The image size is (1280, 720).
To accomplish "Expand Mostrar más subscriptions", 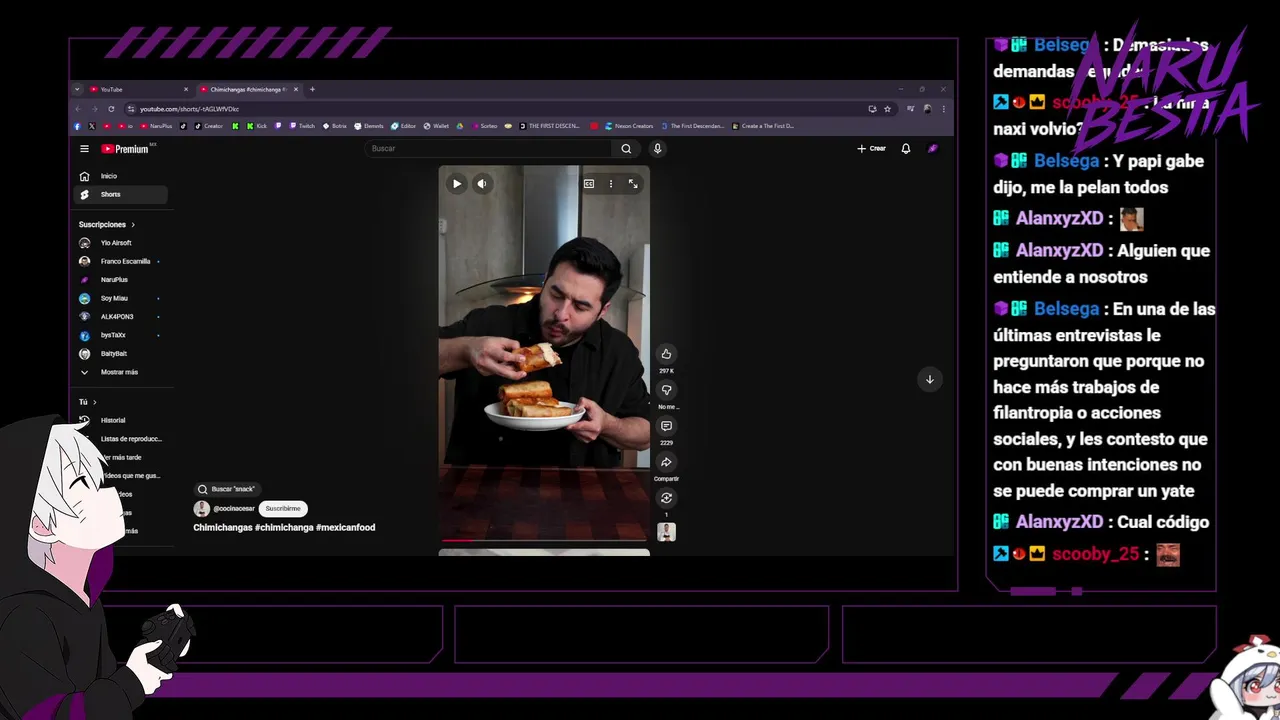I will click(x=121, y=372).
